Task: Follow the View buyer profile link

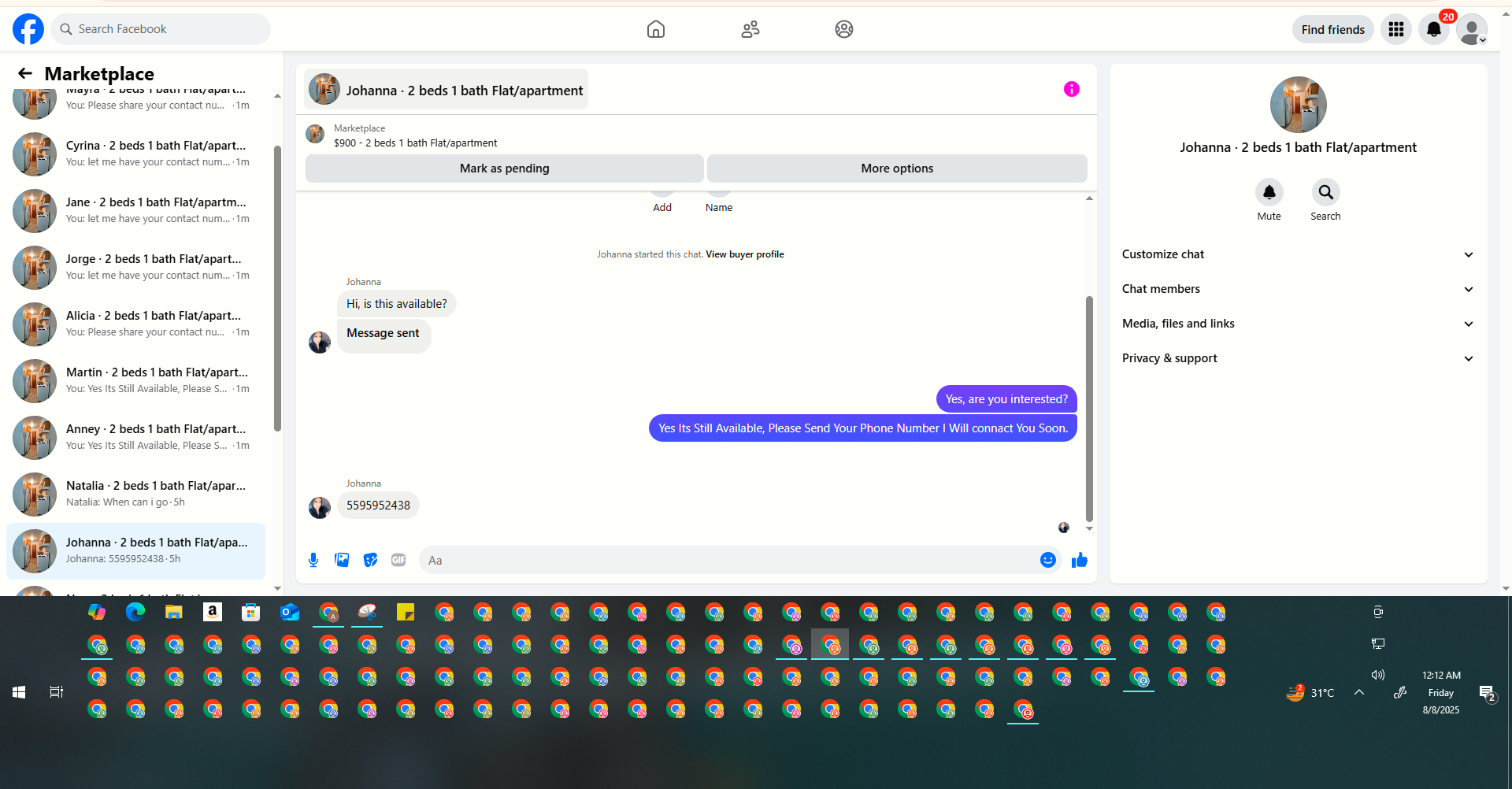Action: 745,254
